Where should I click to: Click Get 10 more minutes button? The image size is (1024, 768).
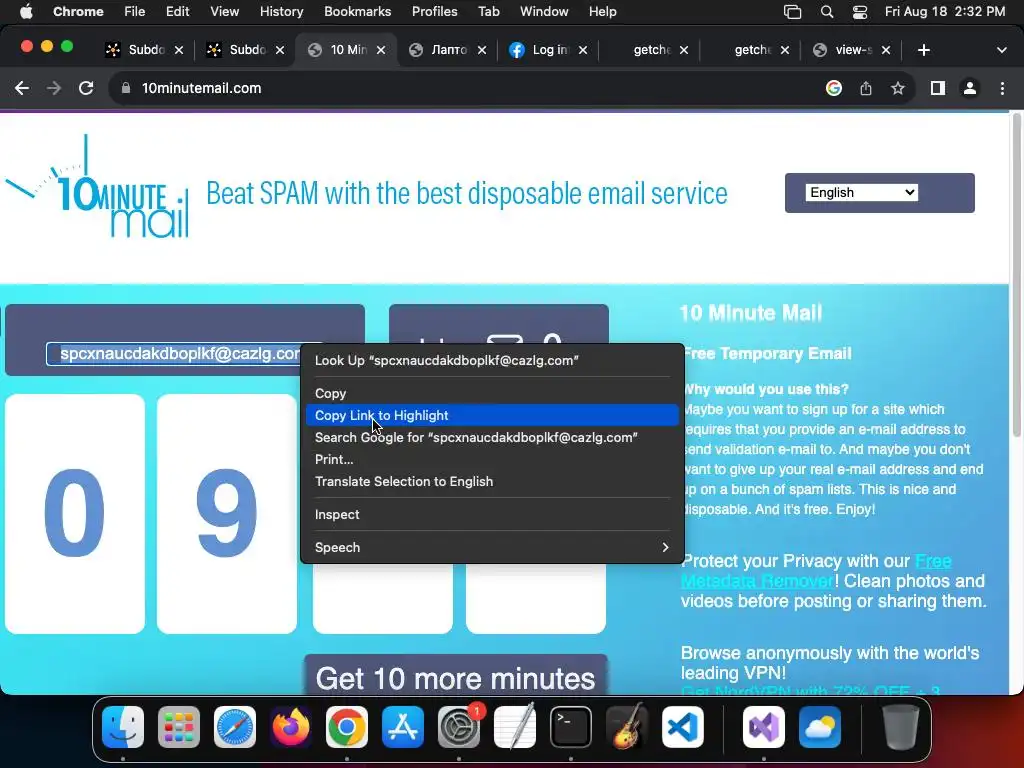pos(455,675)
